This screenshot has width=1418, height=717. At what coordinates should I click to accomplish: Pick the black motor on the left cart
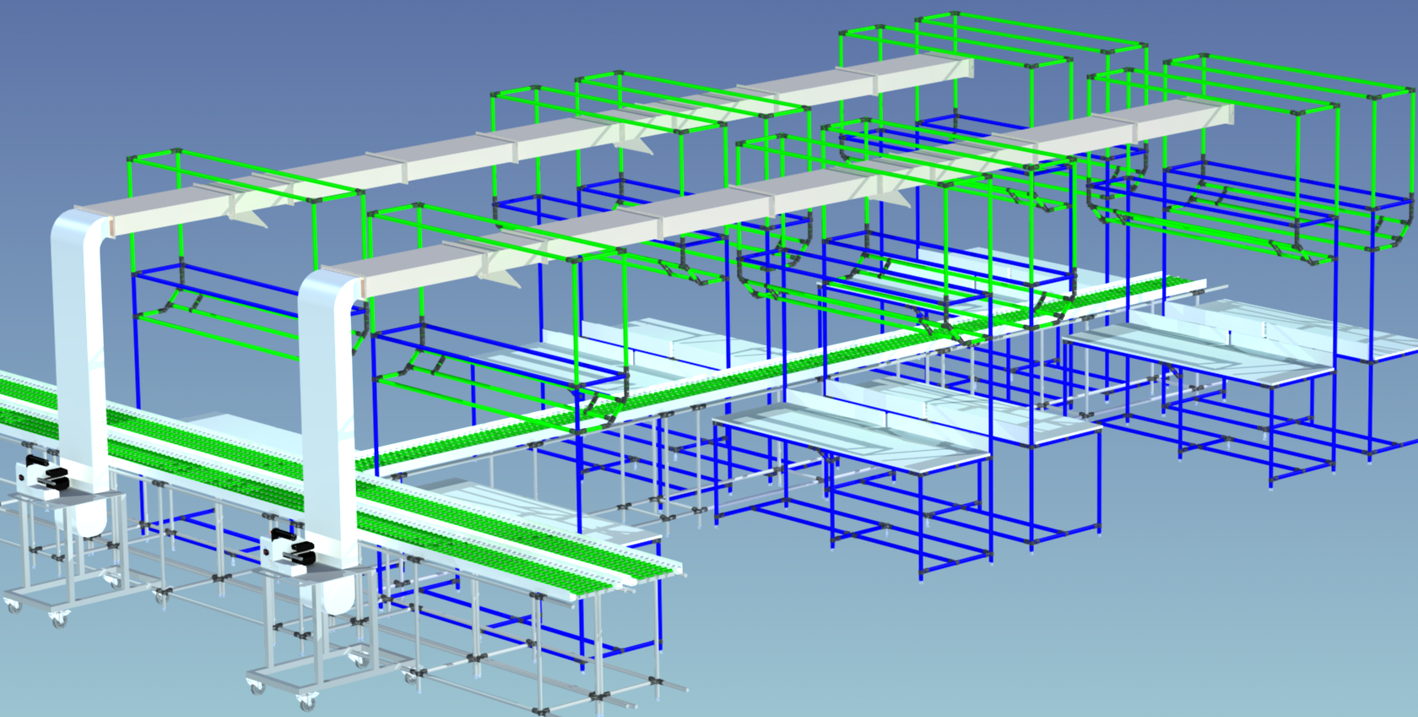[46, 473]
